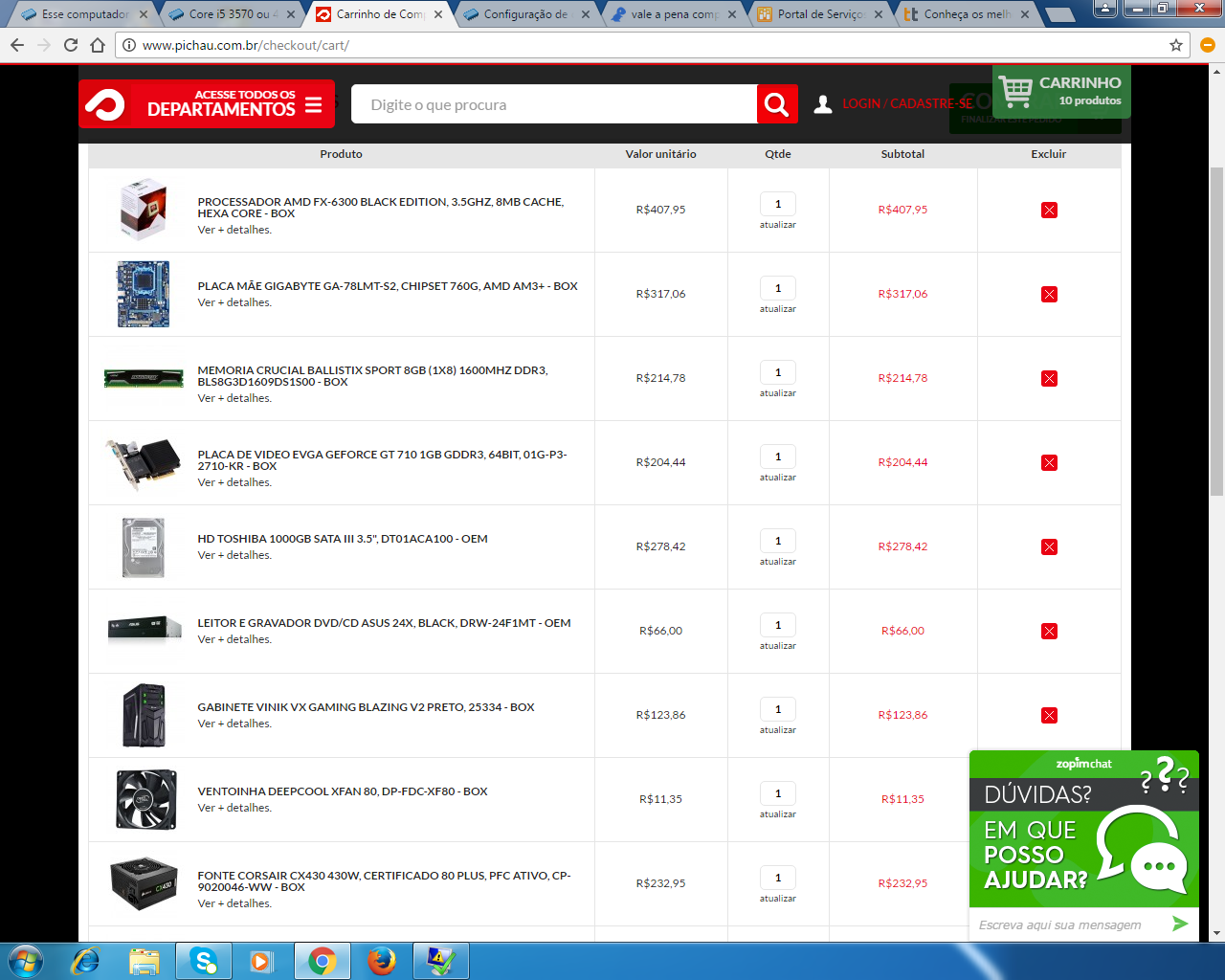This screenshot has width=1225, height=980.
Task: Open the Pichau logo home link
Action: (x=105, y=104)
